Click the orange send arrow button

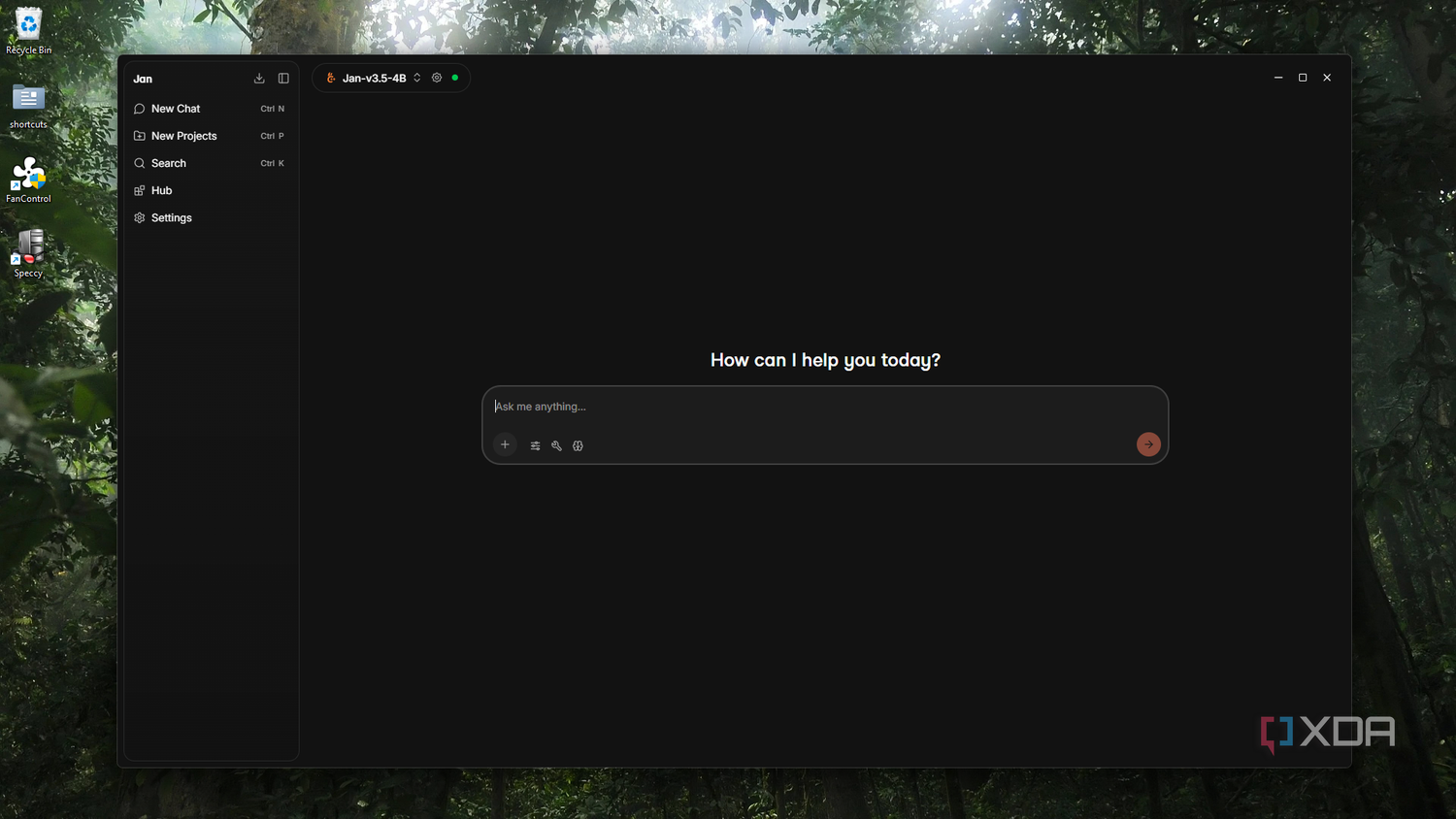[1148, 444]
